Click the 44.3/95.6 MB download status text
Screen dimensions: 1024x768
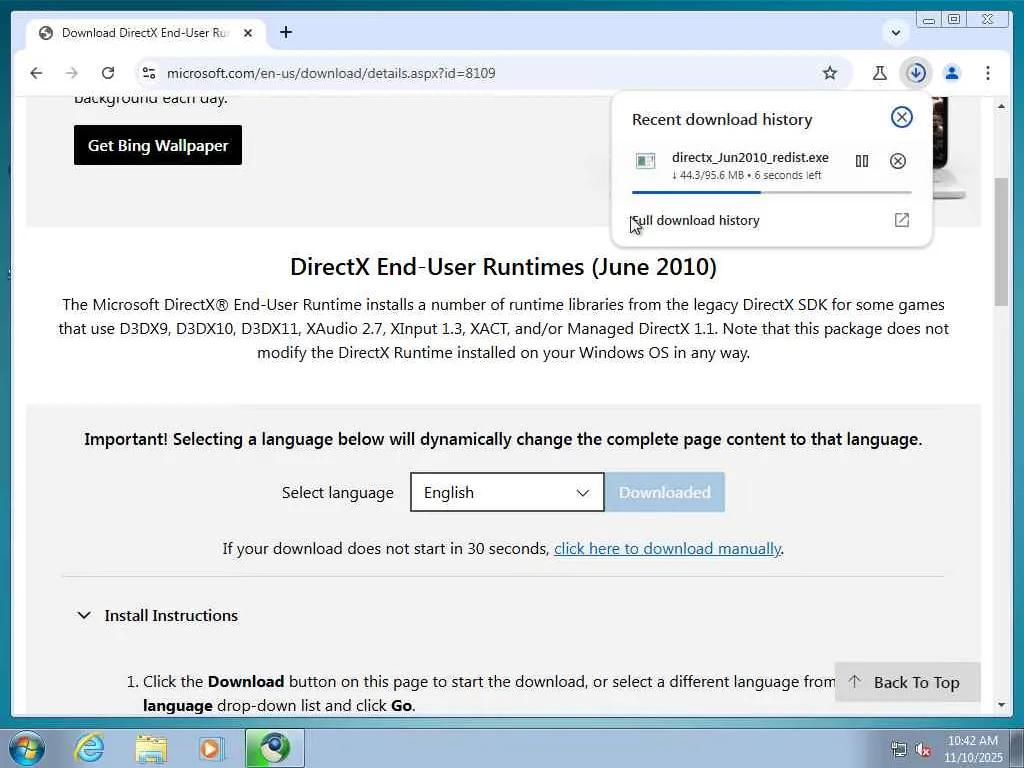click(x=746, y=176)
